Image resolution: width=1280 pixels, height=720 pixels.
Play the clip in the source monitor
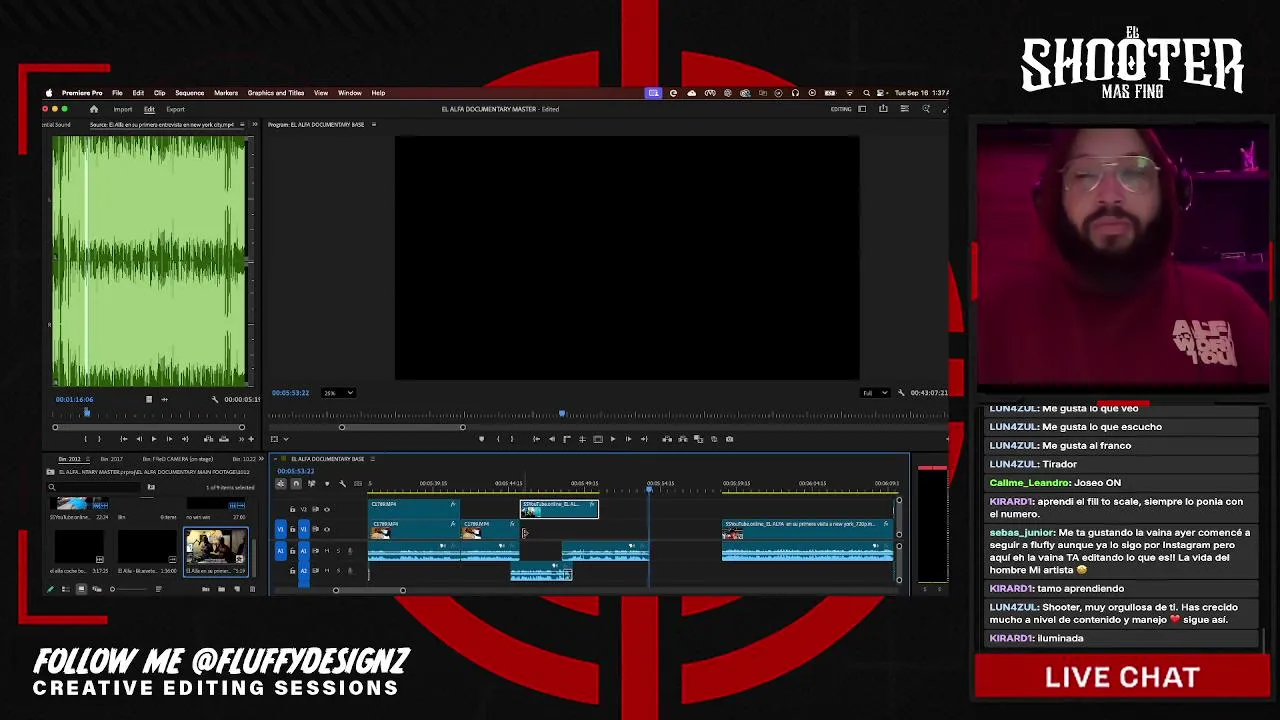pyautogui.click(x=153, y=439)
